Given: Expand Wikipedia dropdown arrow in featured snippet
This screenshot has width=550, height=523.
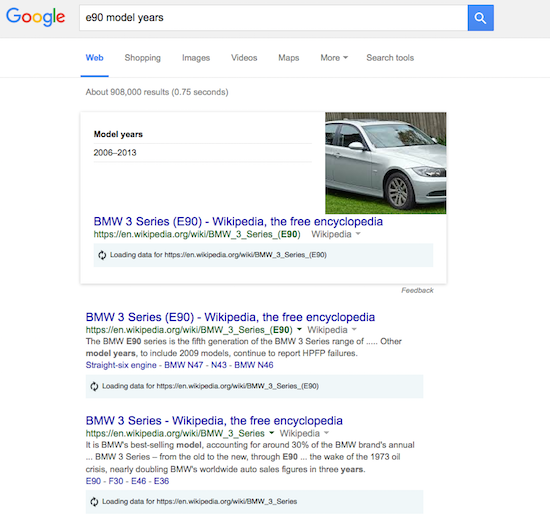Looking at the screenshot, I should click(358, 234).
